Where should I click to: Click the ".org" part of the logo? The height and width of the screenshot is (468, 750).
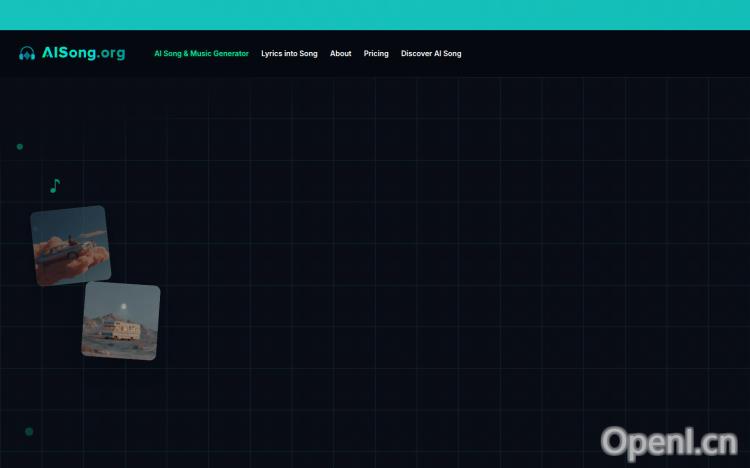coord(110,54)
